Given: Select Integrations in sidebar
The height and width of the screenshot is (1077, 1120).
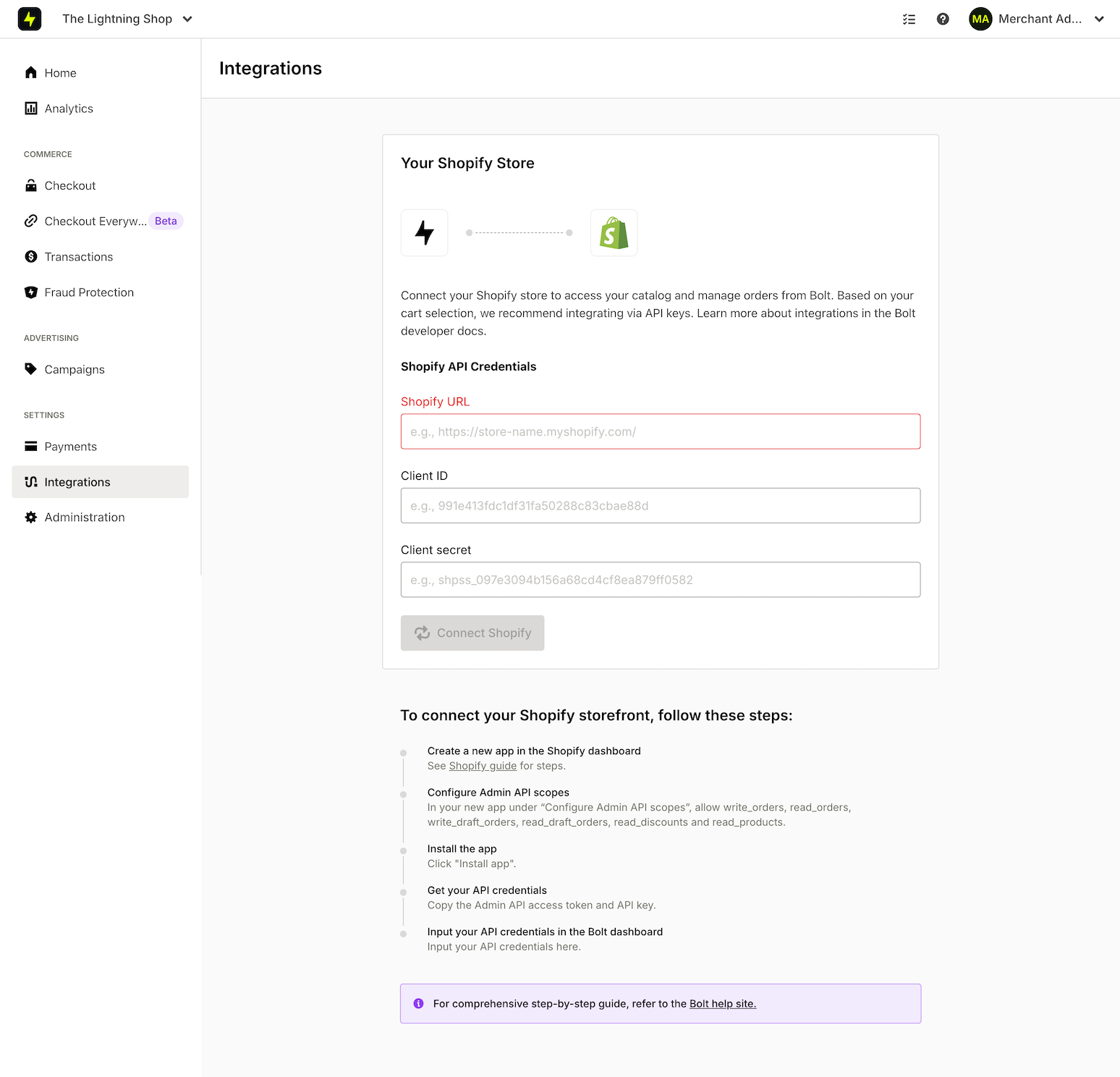Looking at the screenshot, I should (101, 482).
